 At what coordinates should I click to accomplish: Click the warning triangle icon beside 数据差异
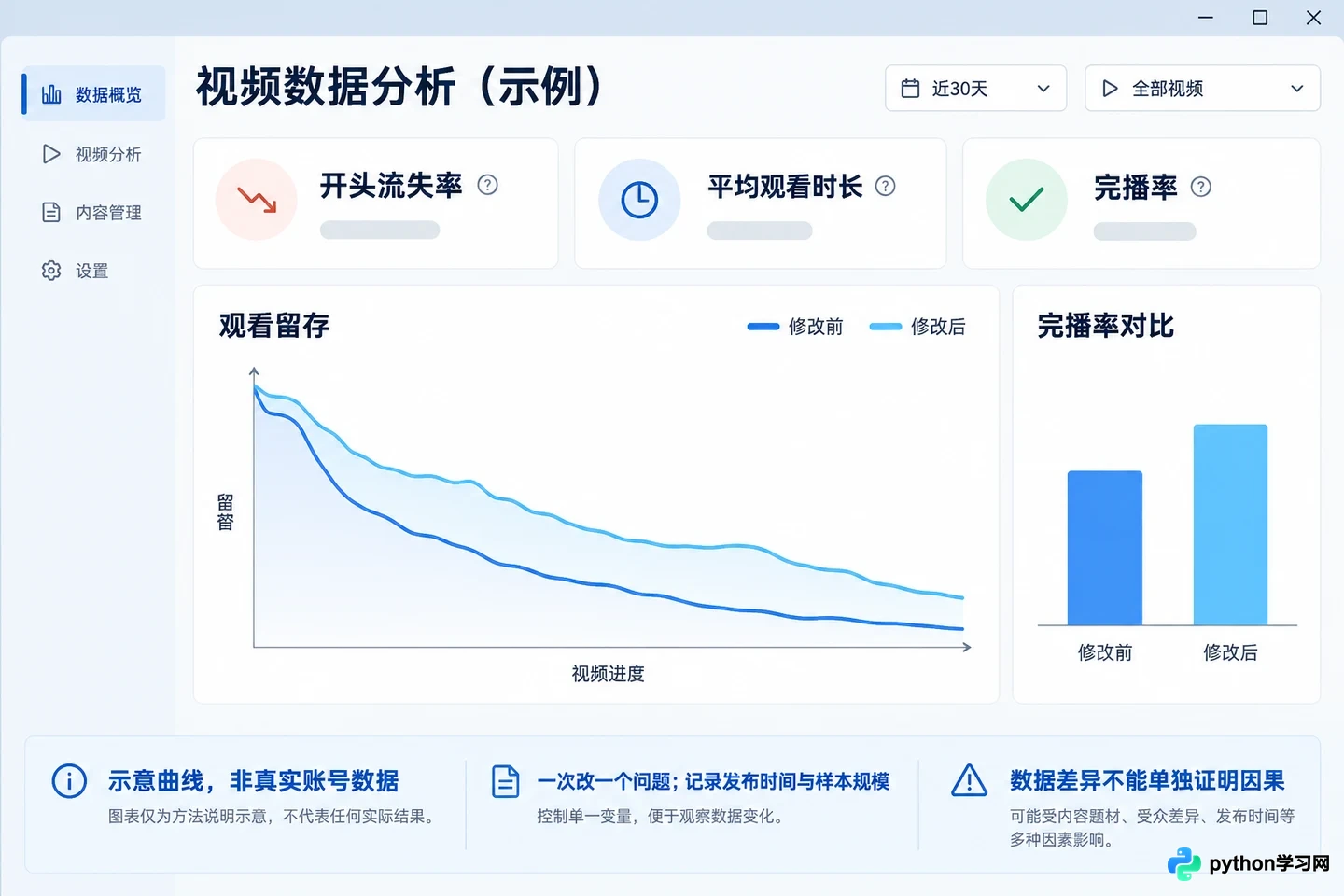(969, 780)
